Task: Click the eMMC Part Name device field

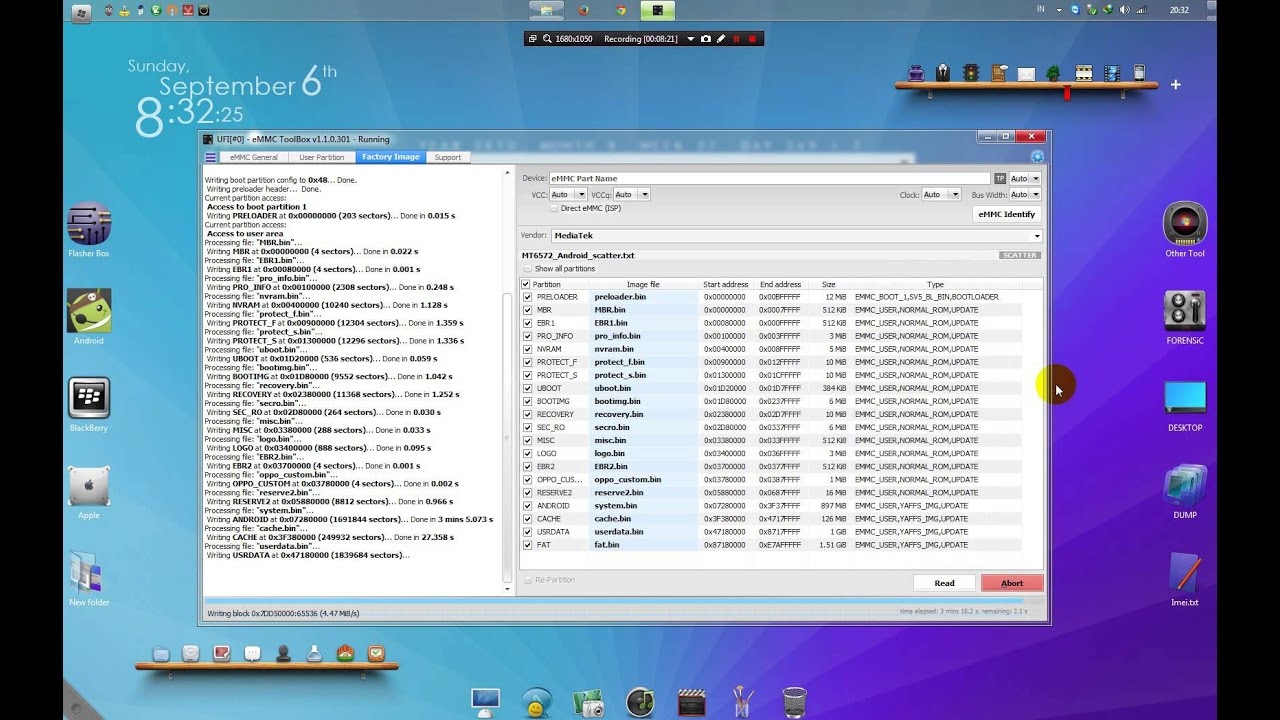Action: coord(769,178)
